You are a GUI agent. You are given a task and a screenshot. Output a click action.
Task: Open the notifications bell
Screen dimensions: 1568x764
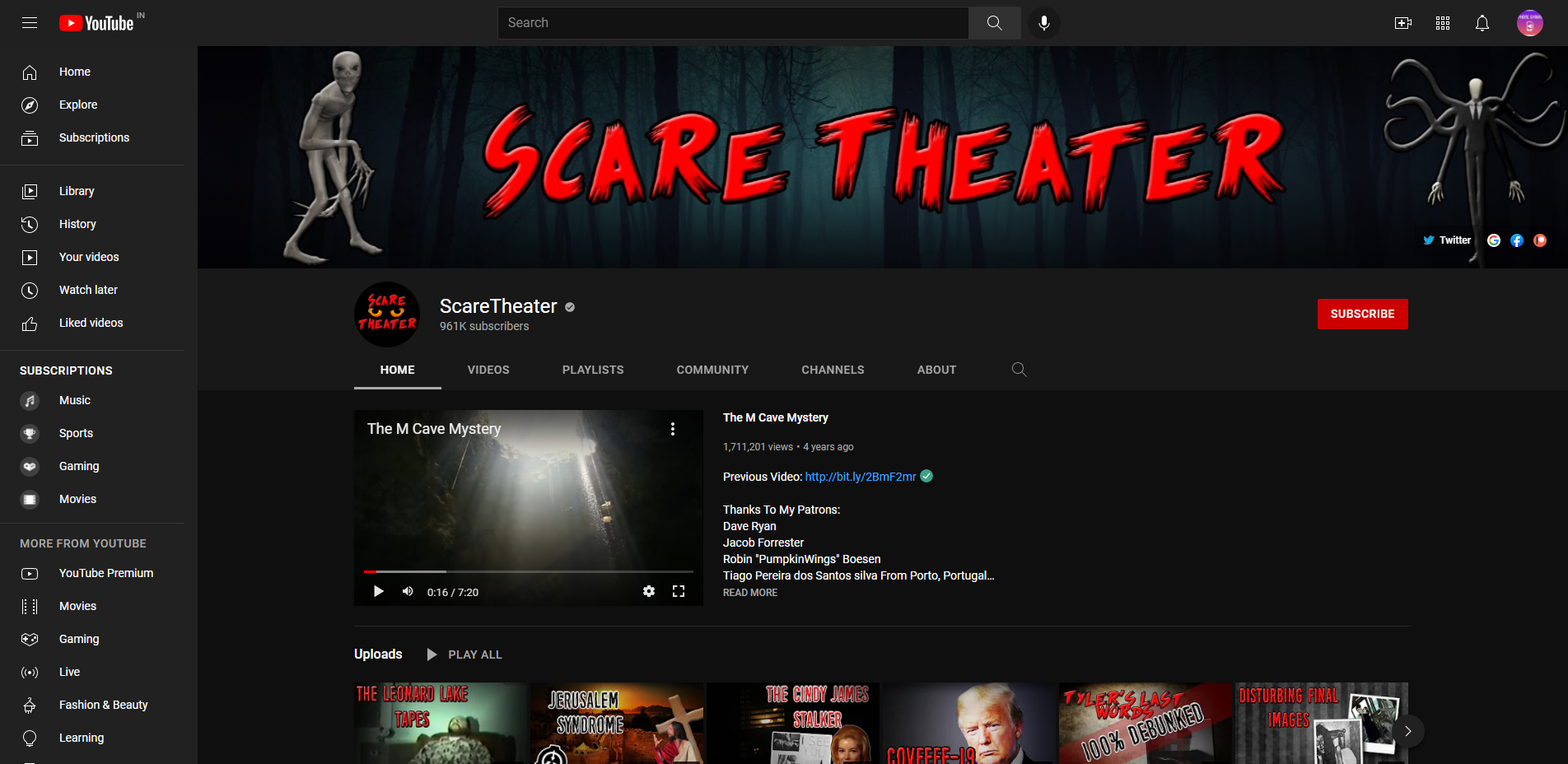pos(1482,23)
